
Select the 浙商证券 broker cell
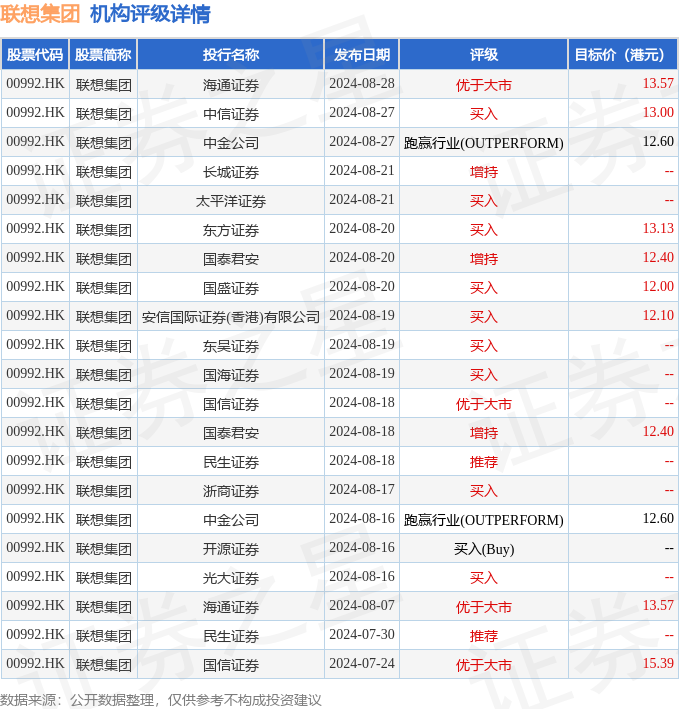[231, 490]
